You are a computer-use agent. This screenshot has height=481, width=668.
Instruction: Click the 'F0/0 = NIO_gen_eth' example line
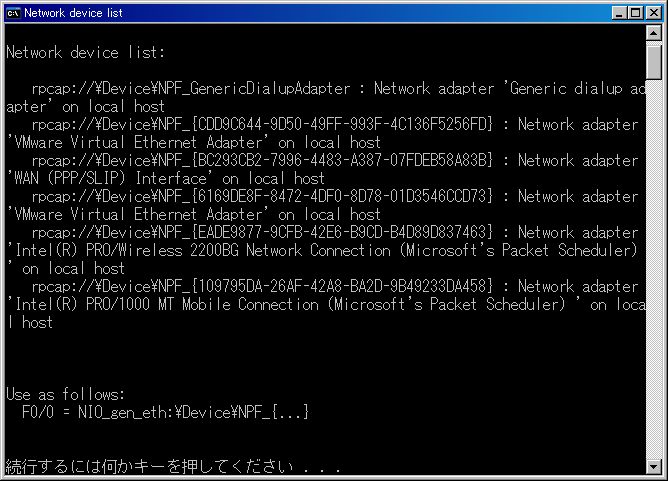pos(165,412)
